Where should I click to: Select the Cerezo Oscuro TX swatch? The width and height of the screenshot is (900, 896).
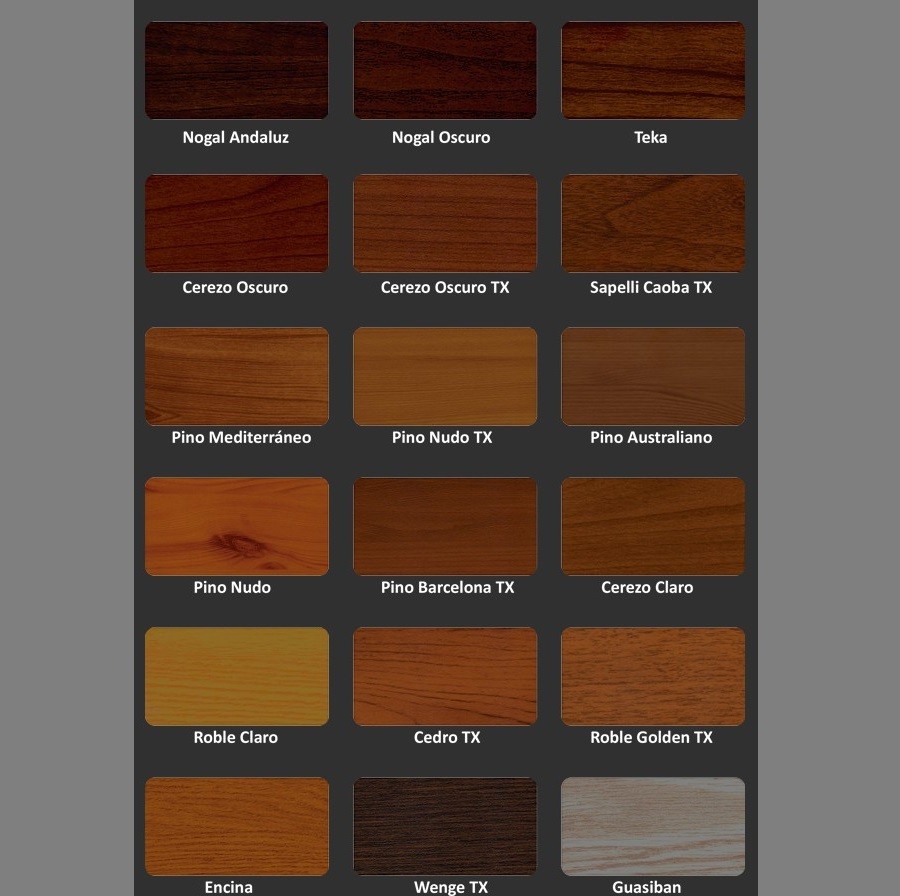click(x=445, y=223)
